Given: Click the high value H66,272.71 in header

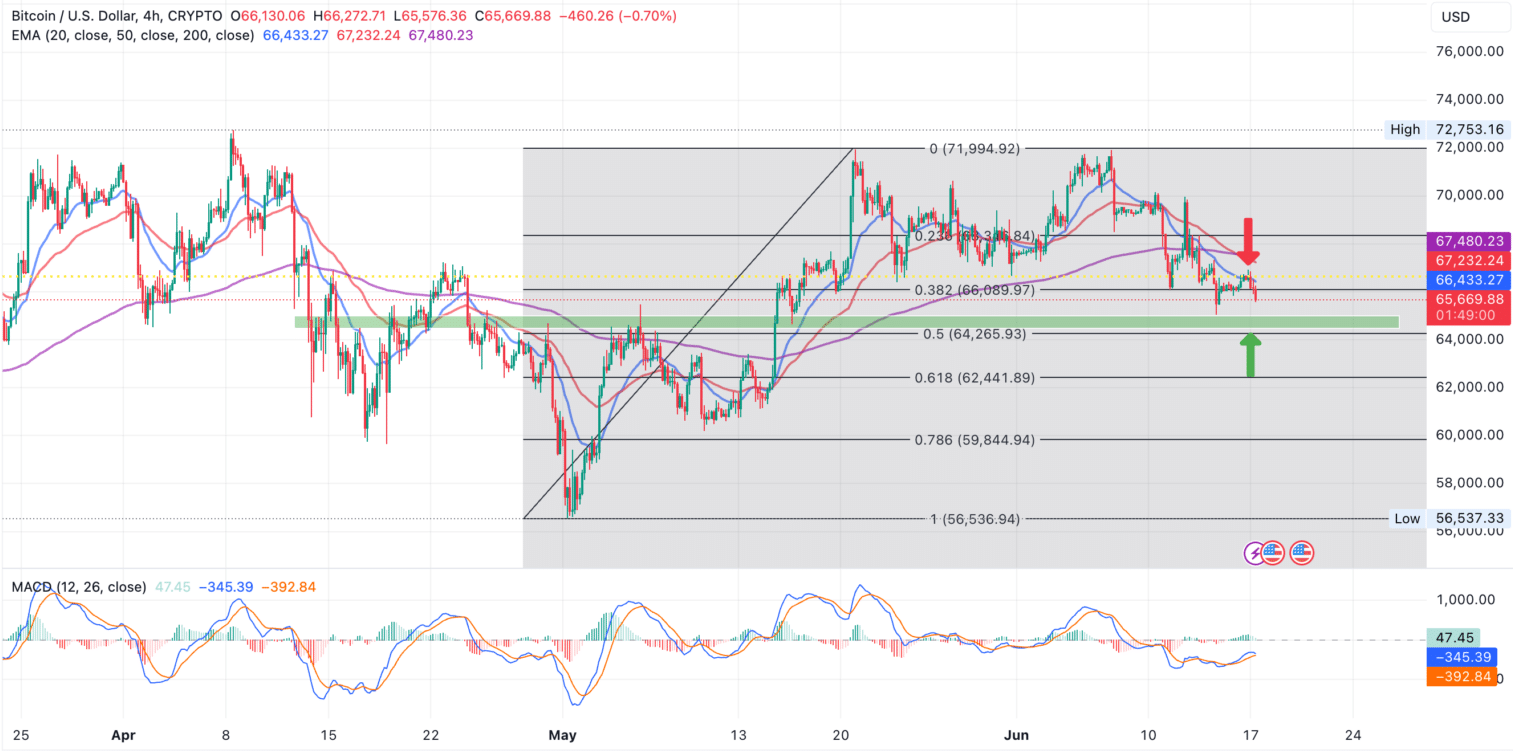Looking at the screenshot, I should [348, 16].
